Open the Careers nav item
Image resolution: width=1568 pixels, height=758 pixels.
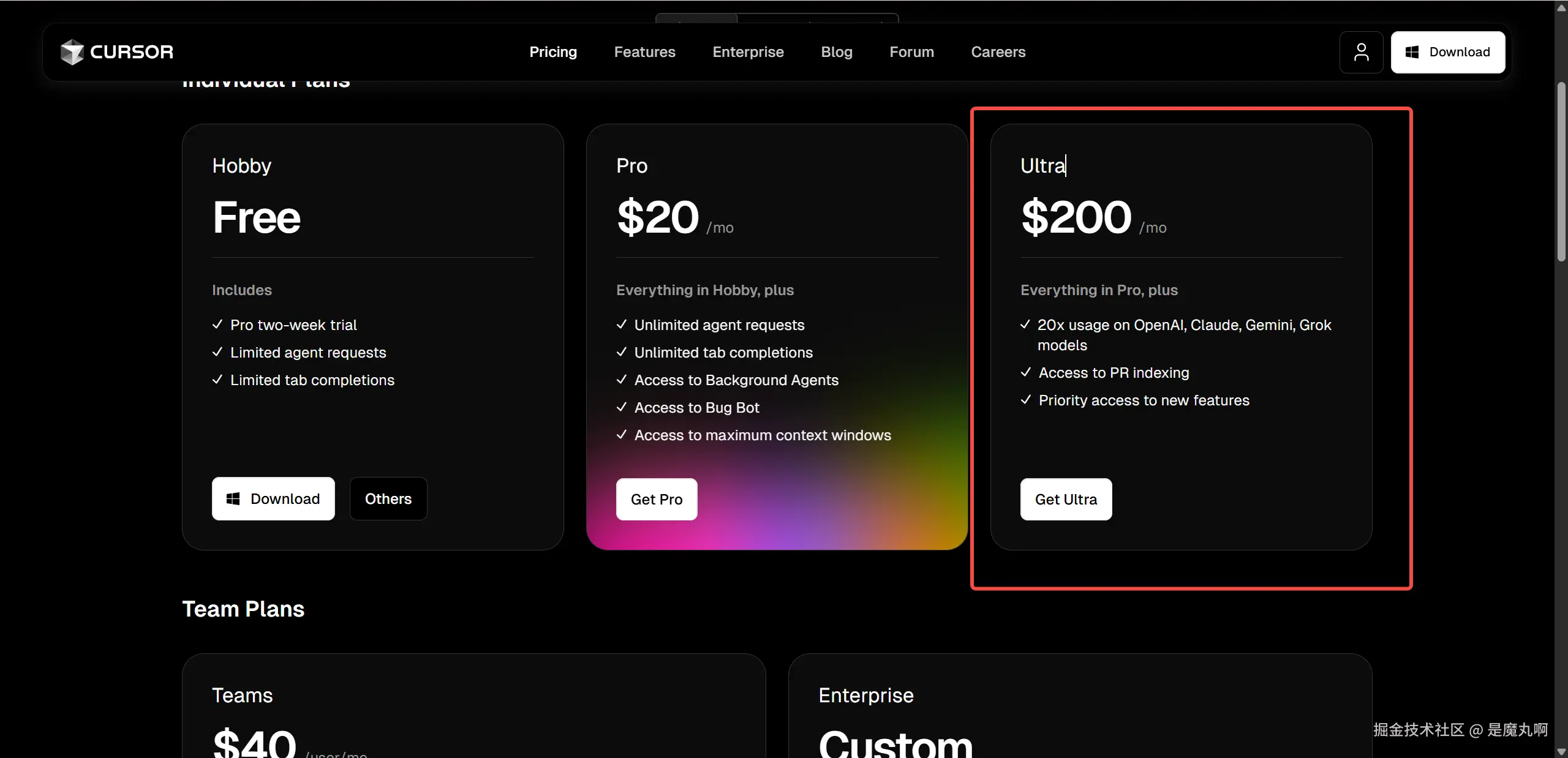point(998,52)
